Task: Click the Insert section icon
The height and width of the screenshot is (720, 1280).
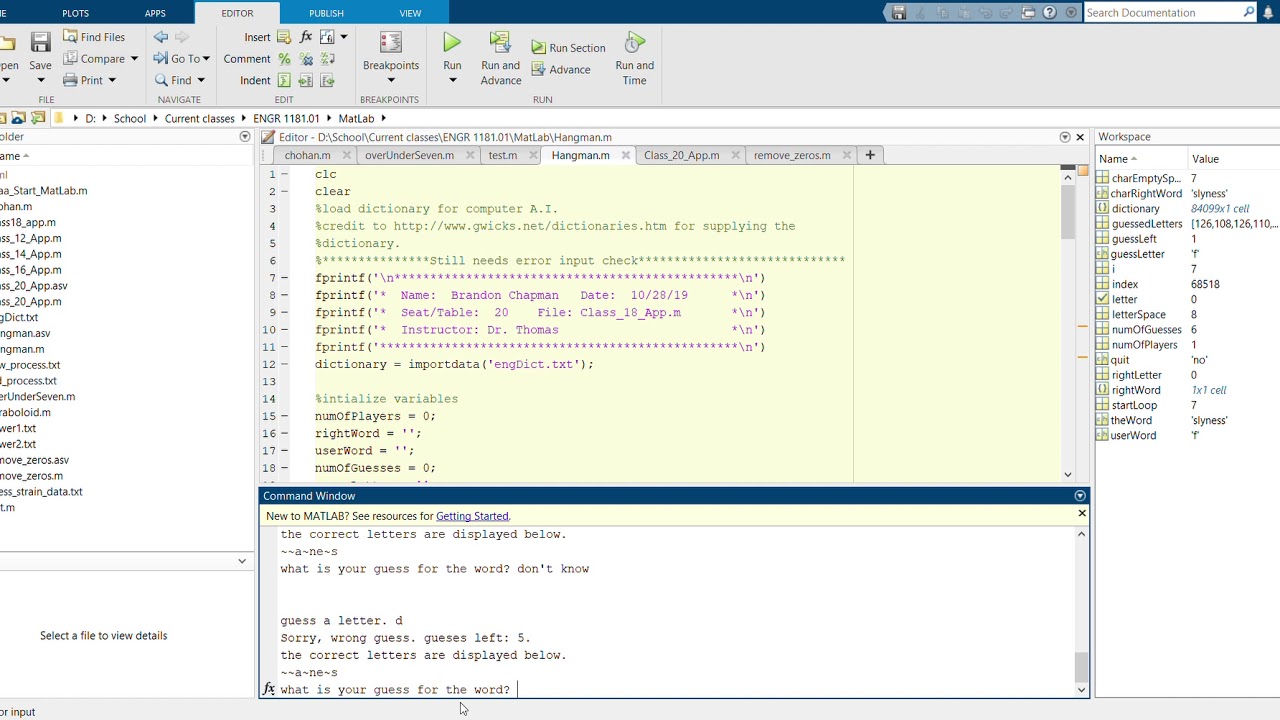Action: point(284,37)
